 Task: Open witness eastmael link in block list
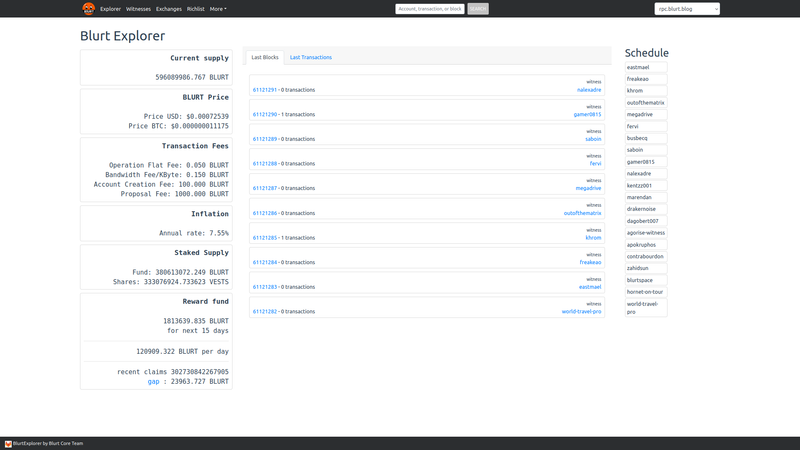[590, 287]
